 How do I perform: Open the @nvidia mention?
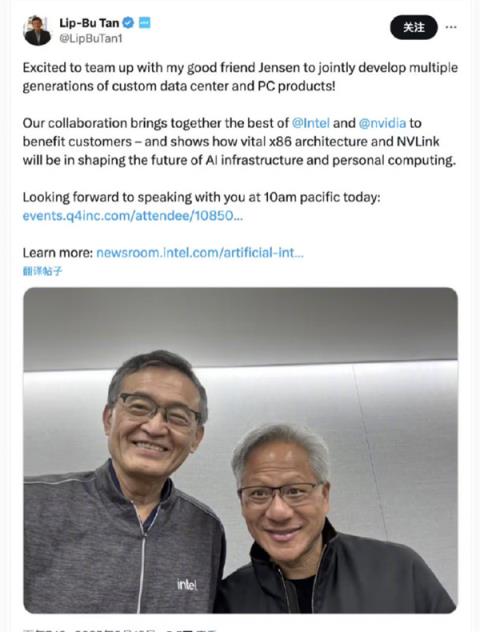click(x=382, y=123)
